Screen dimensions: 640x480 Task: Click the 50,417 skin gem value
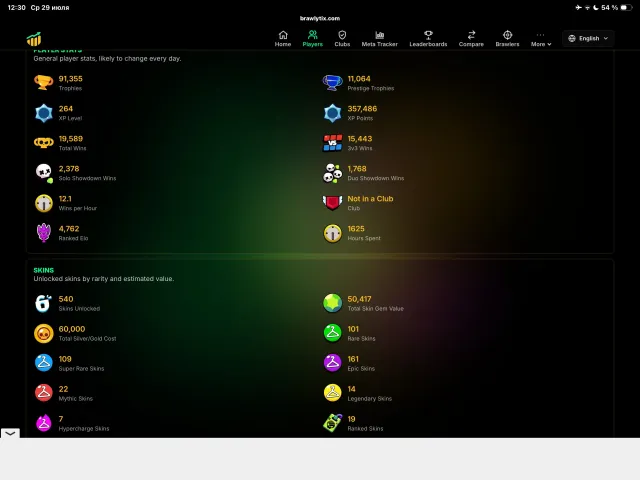359,299
